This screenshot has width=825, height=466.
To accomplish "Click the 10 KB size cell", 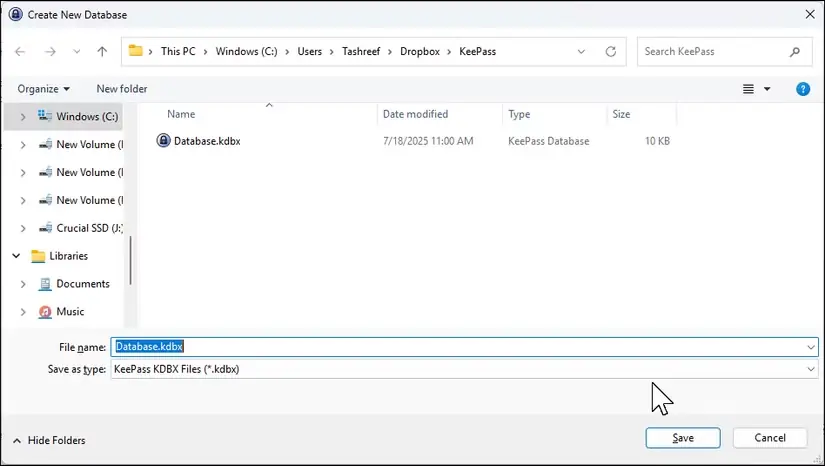I will pyautogui.click(x=657, y=141).
